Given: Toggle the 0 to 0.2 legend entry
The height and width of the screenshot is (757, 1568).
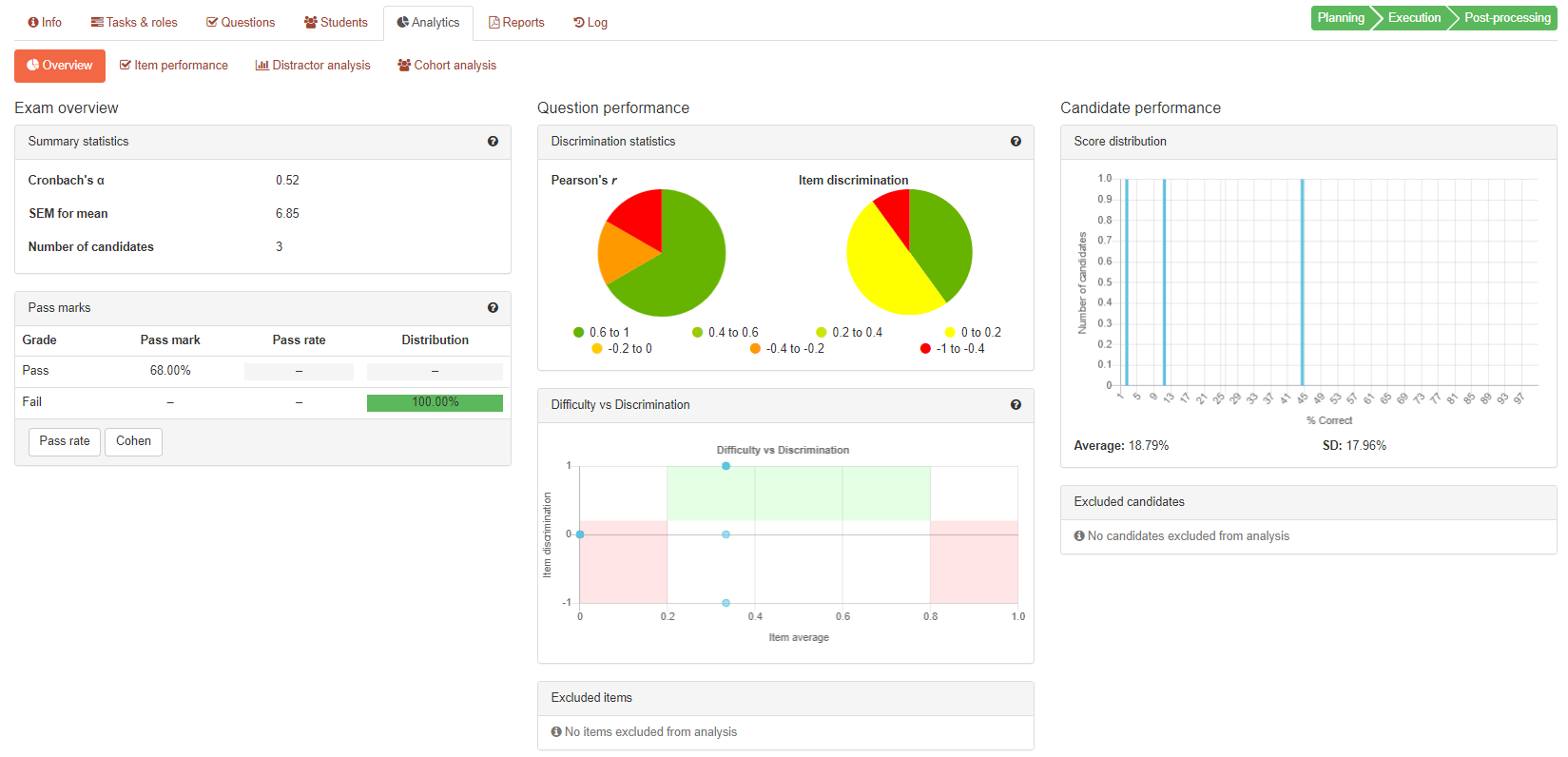Looking at the screenshot, I should point(973,333).
